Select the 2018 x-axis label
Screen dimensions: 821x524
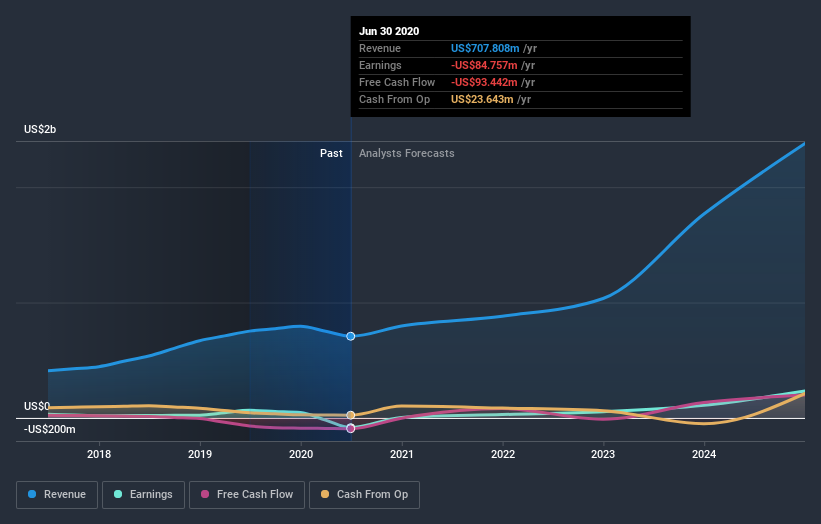[x=99, y=454]
